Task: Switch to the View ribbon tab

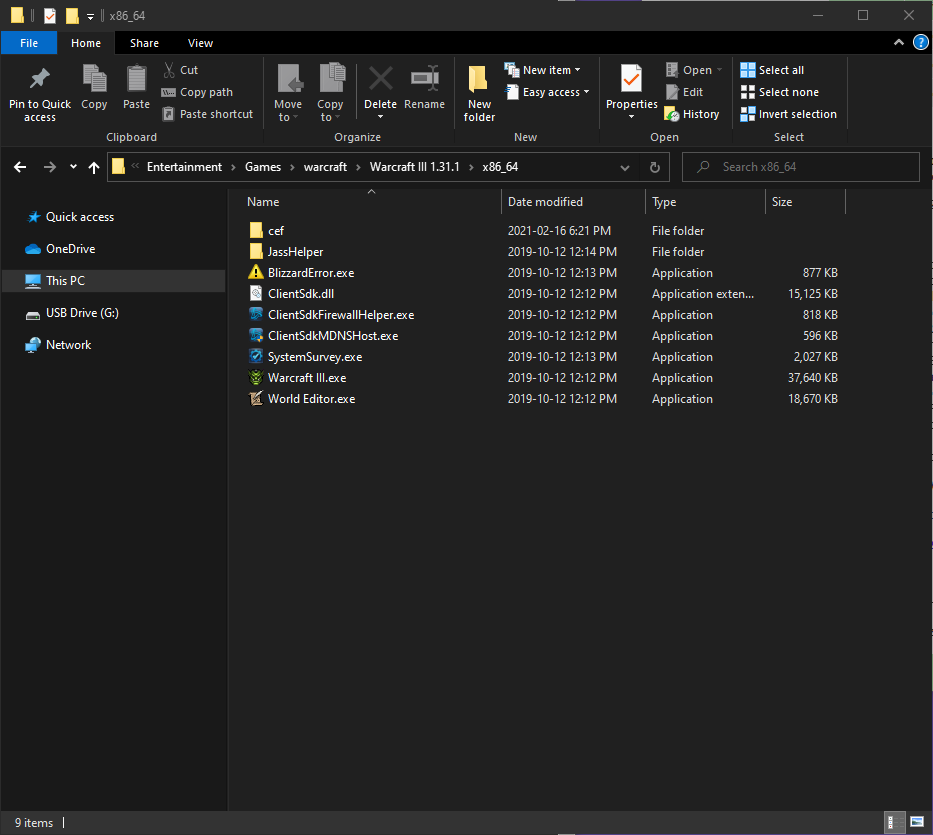Action: click(x=200, y=43)
